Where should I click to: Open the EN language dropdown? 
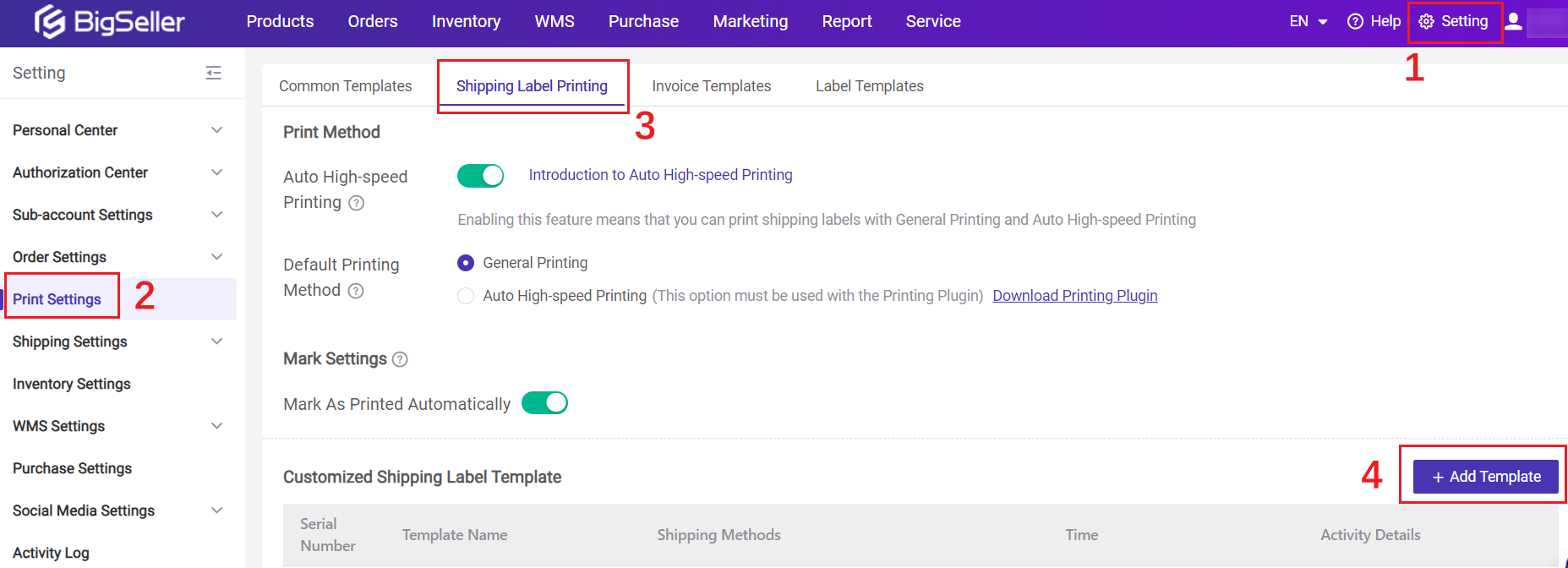pos(1308,21)
